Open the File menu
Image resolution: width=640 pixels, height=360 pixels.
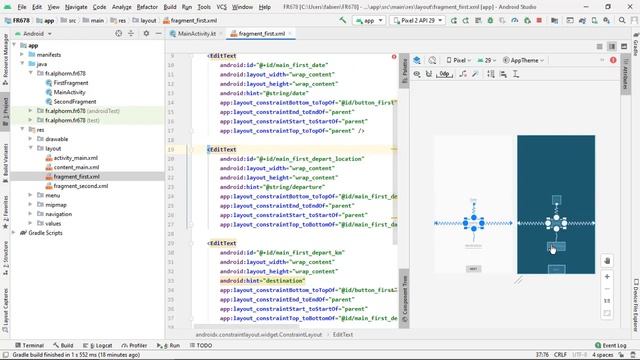click(21, 7)
